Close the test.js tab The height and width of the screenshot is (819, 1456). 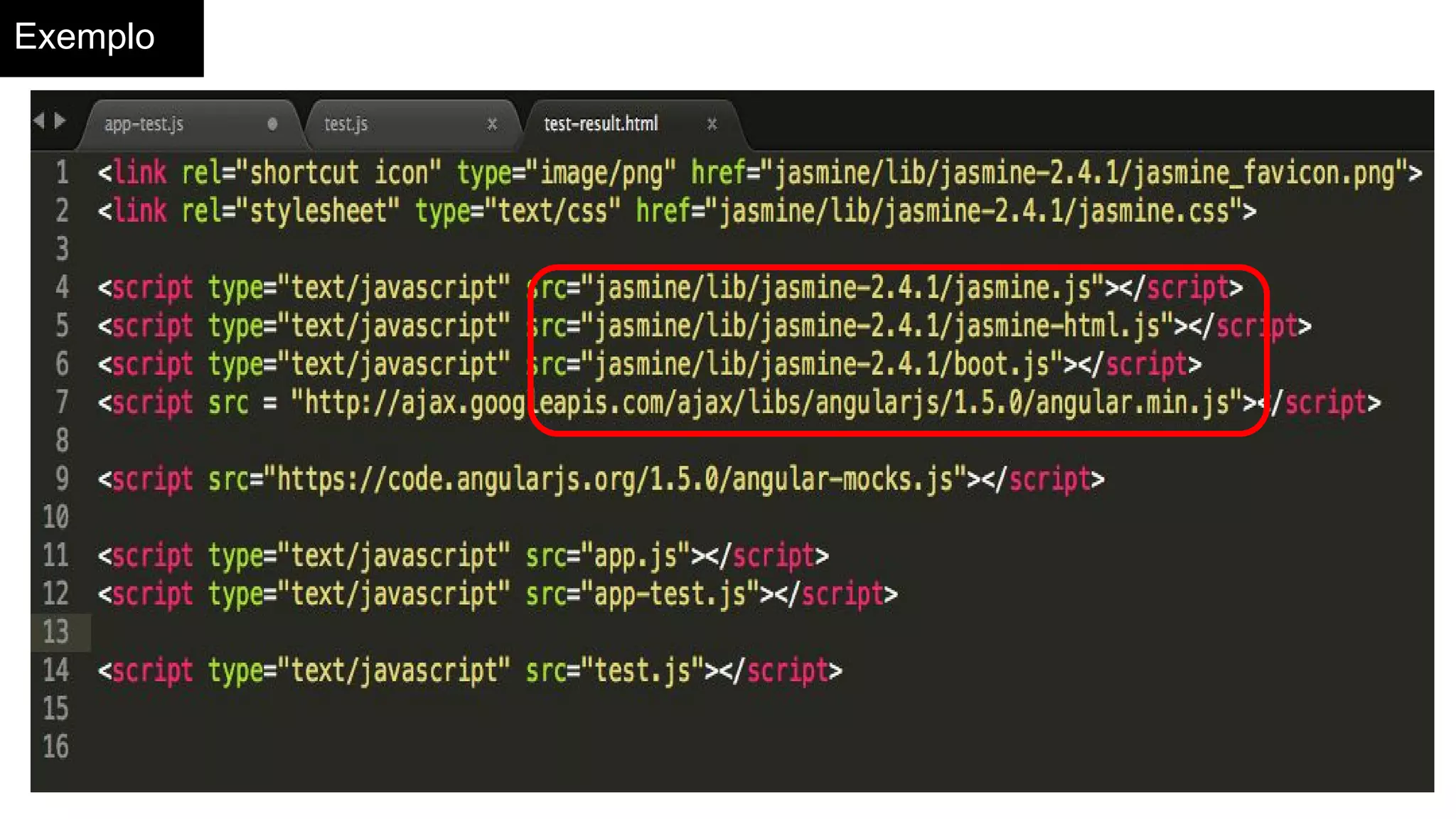(x=492, y=124)
